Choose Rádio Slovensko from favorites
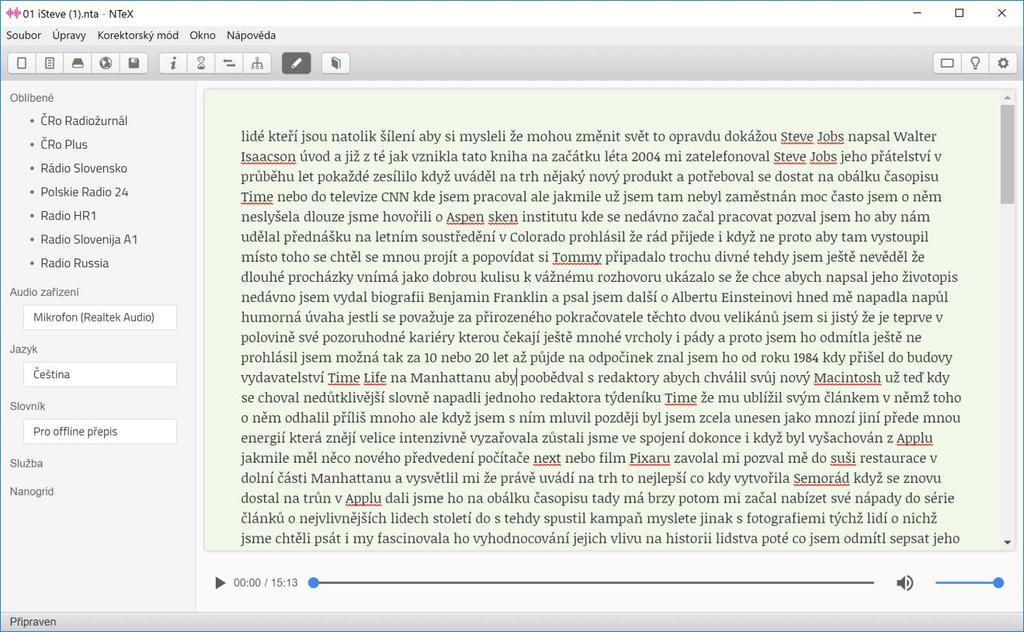Screen dimensions: 1024x632 tap(84, 168)
